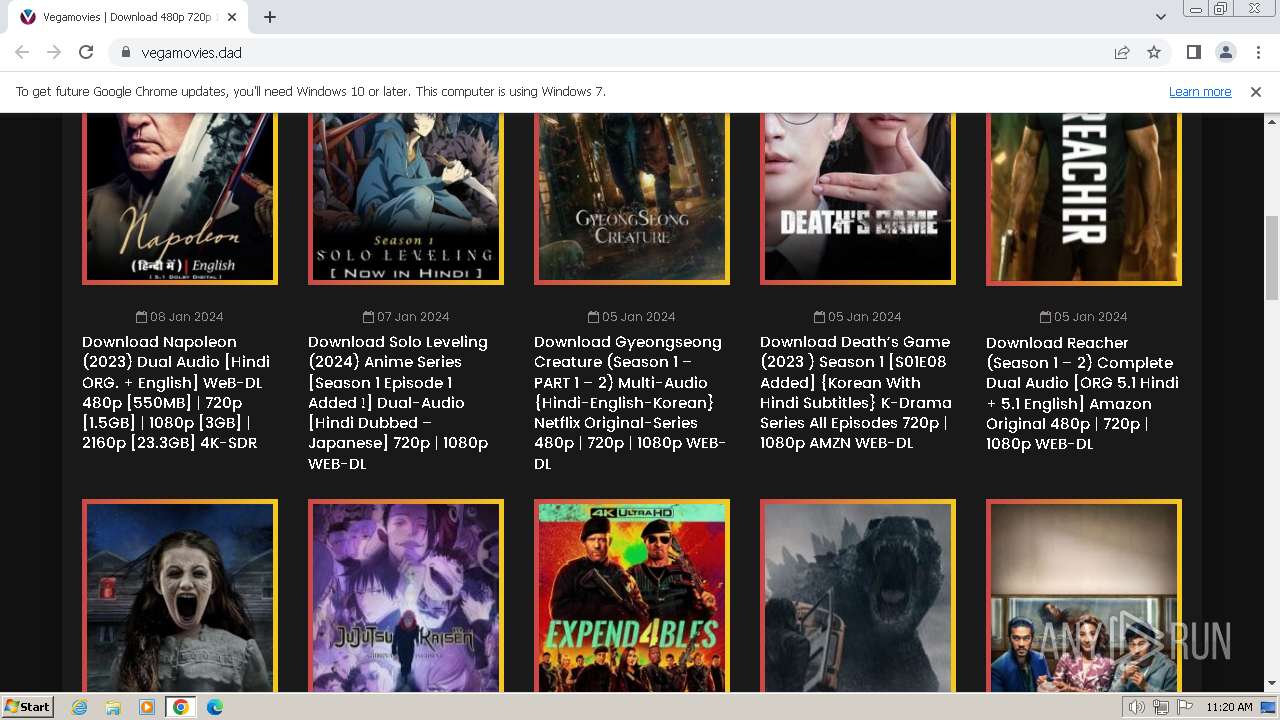Dismiss the Chrome update notification bar
This screenshot has height=720, width=1280.
1256,92
